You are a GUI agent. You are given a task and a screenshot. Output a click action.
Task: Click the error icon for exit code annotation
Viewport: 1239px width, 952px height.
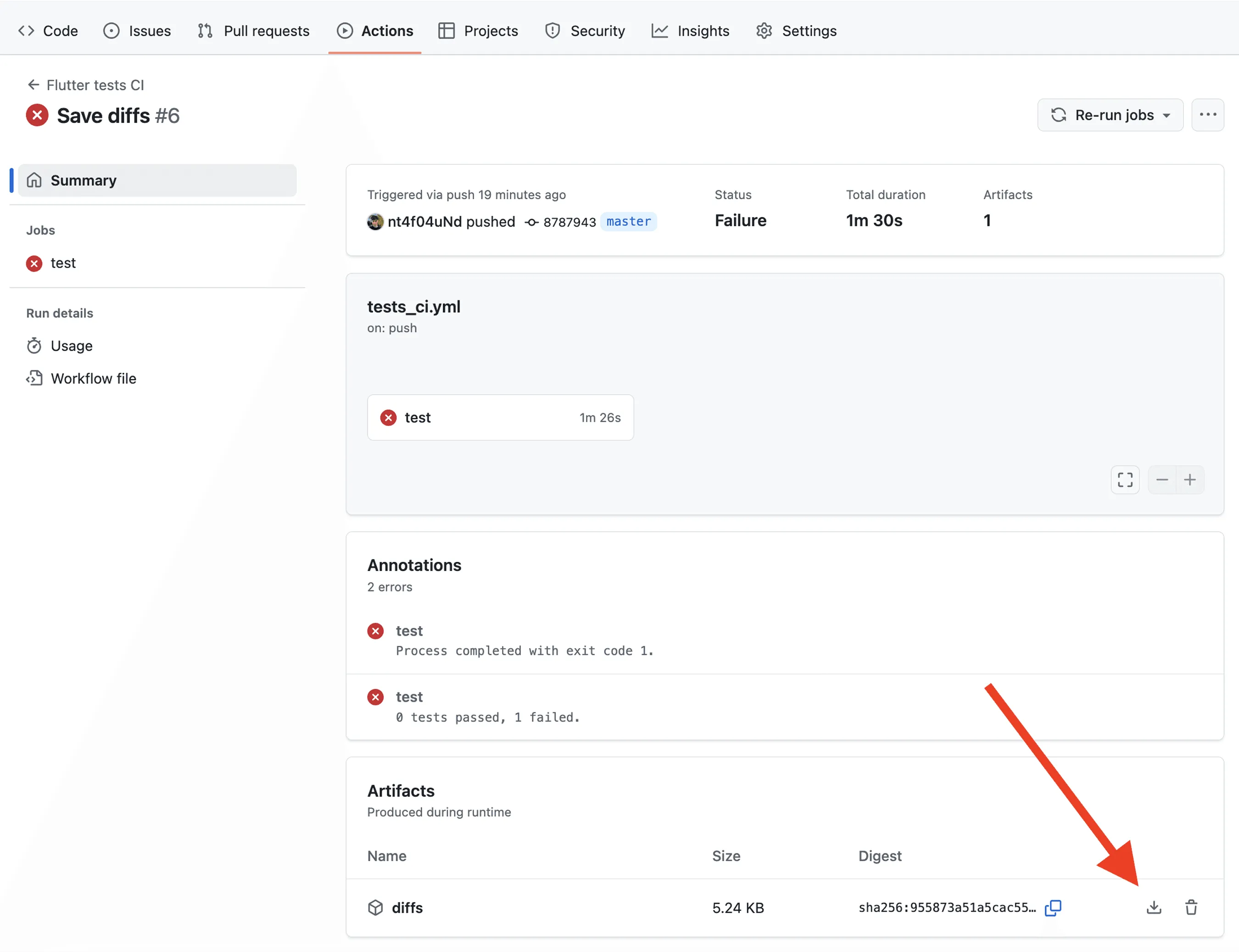pyautogui.click(x=375, y=631)
